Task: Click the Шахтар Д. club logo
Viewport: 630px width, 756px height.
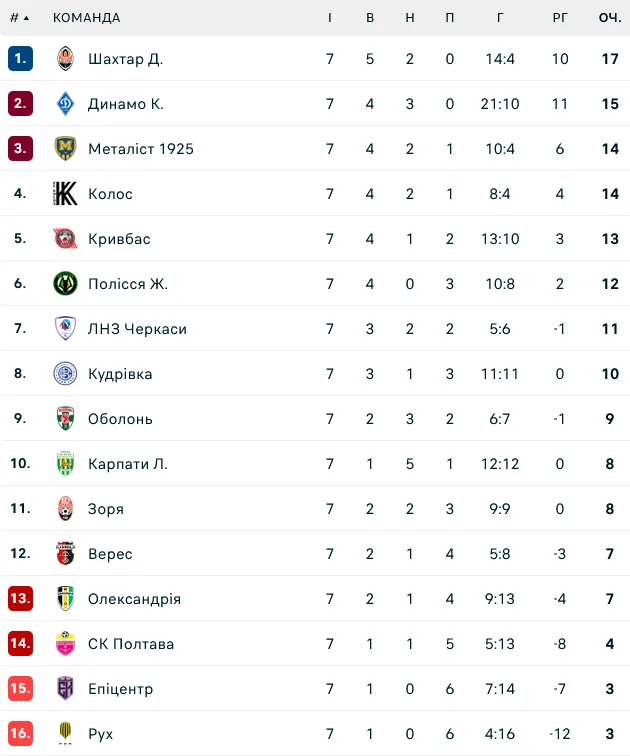Action: pyautogui.click(x=65, y=59)
